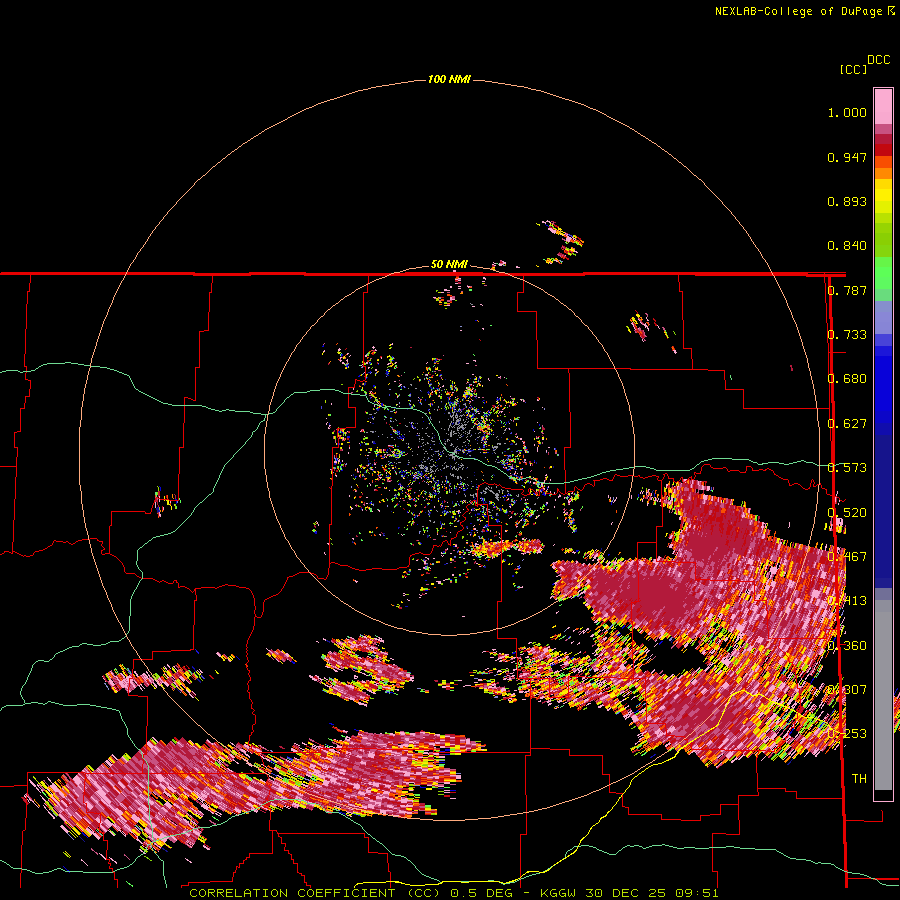The width and height of the screenshot is (900, 900).
Task: Pick the lavender segment of the color bar
Action: [x=883, y=317]
